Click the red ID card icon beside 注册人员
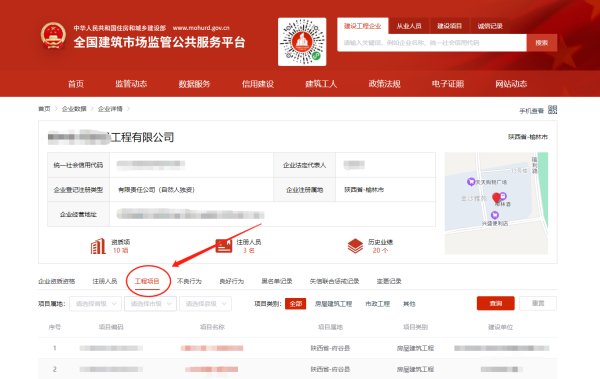 pyautogui.click(x=224, y=246)
